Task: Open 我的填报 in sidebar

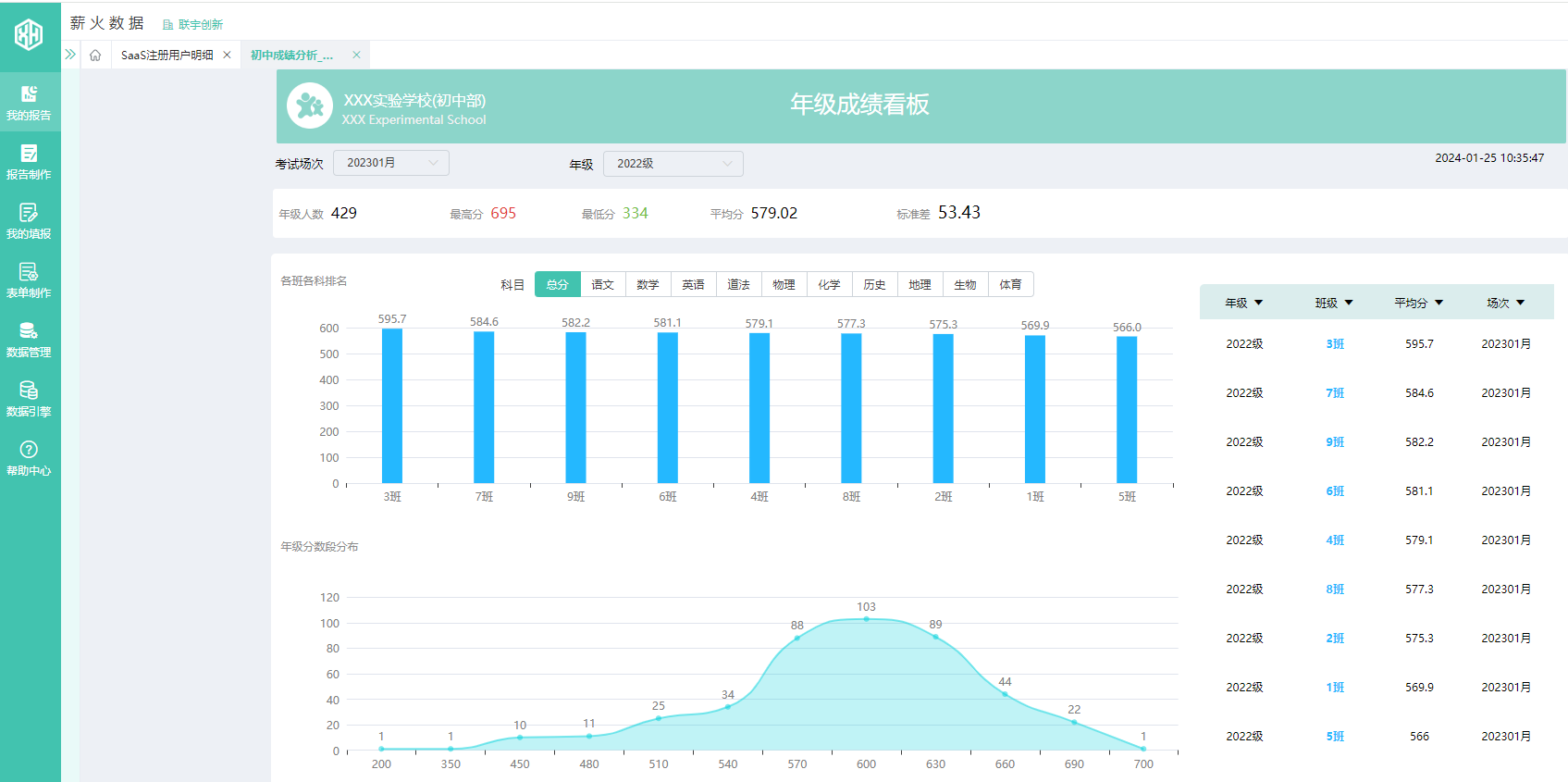Action: [30, 221]
